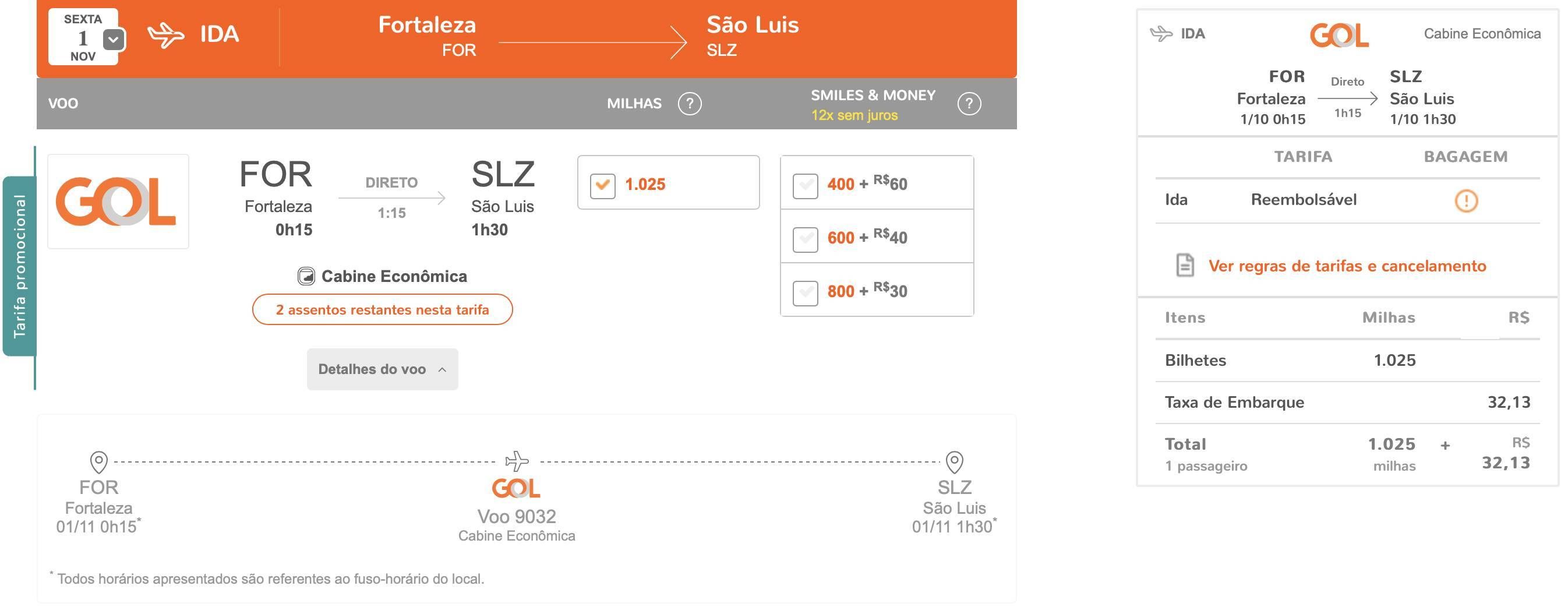Click the airplane icon beside IDA header
Image resolution: width=1568 pixels, height=614 pixels.
point(165,34)
